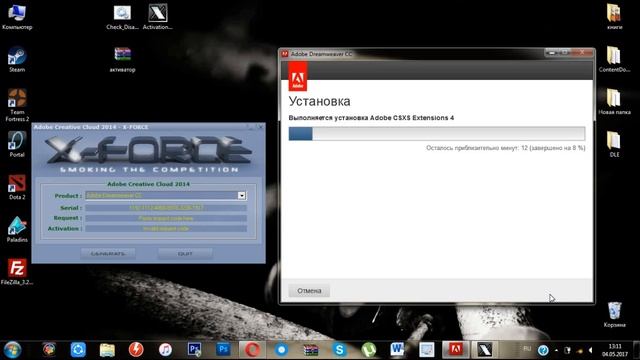The height and width of the screenshot is (360, 640).
Task: Click the remaining time status text
Action: pos(506,148)
